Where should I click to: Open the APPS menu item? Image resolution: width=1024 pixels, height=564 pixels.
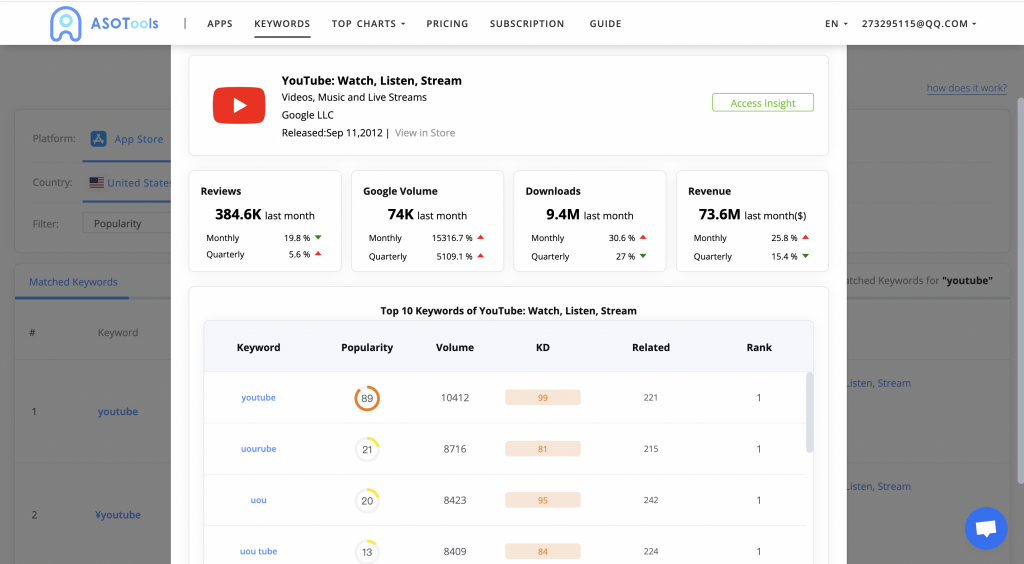219,24
